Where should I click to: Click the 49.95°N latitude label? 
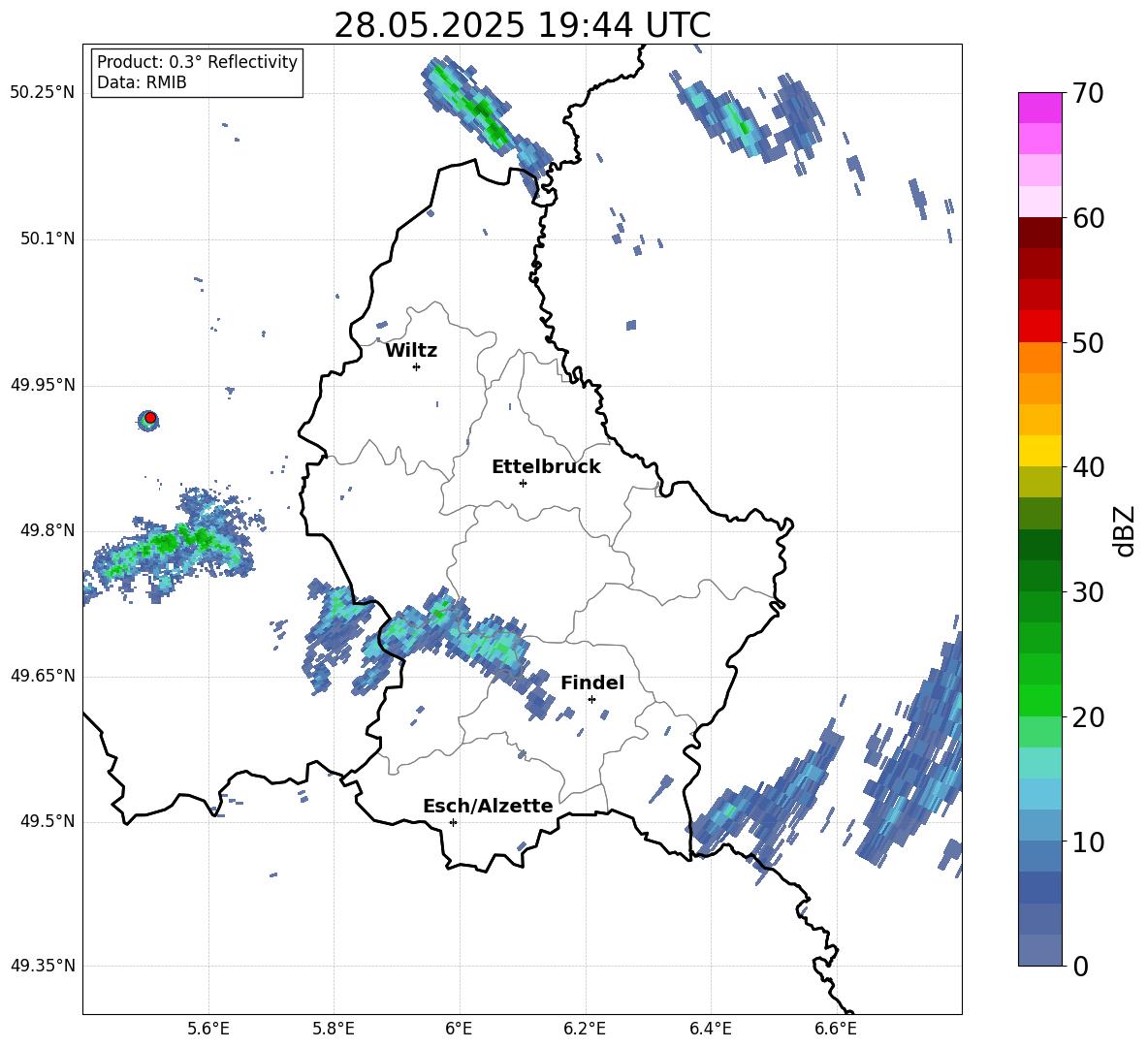(x=43, y=384)
